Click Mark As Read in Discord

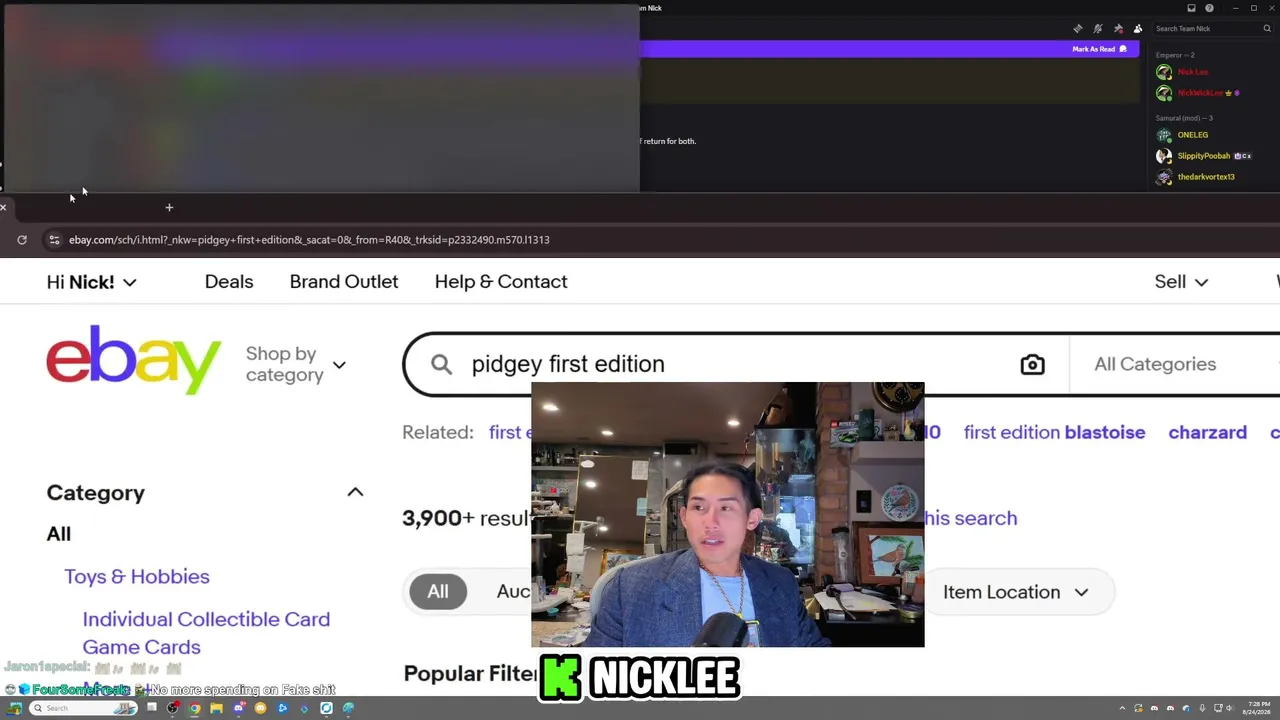point(1100,49)
